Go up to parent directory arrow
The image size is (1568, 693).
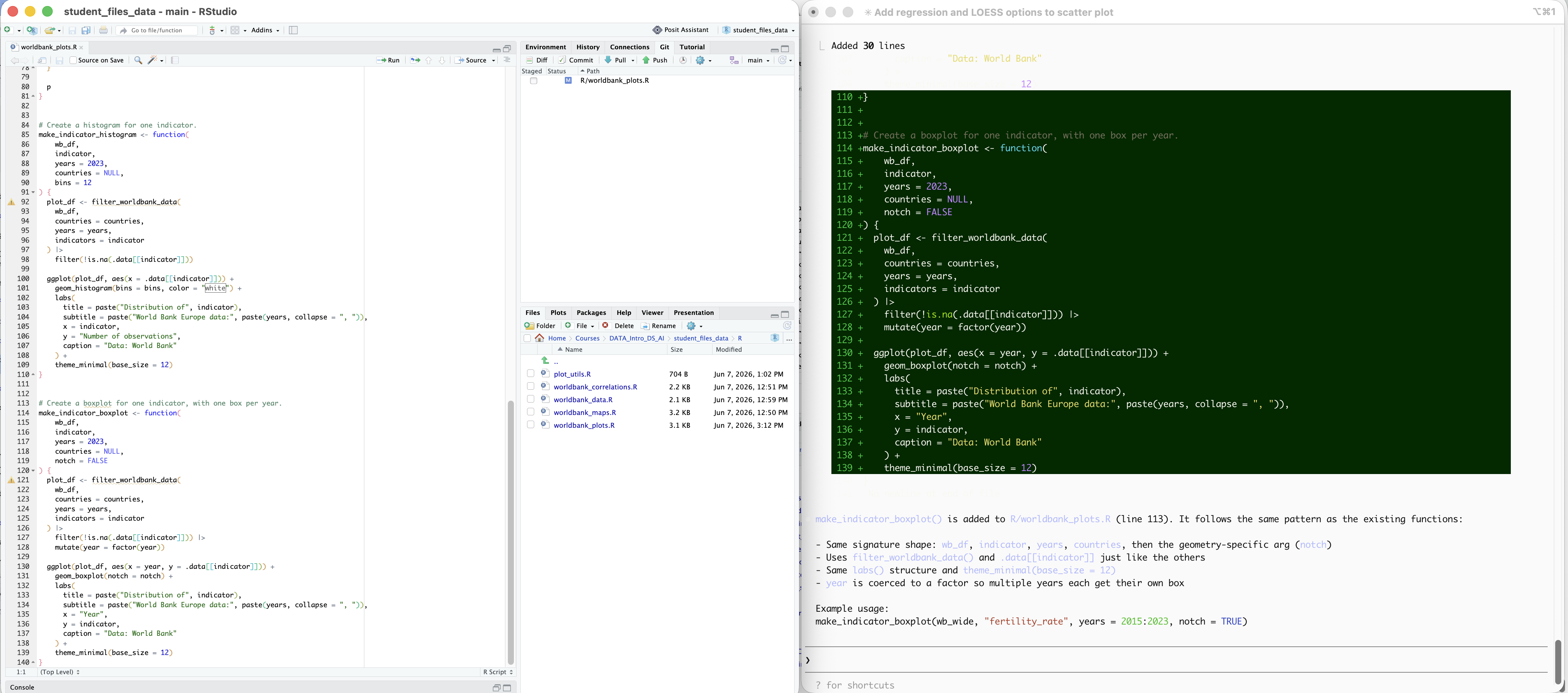tap(545, 360)
